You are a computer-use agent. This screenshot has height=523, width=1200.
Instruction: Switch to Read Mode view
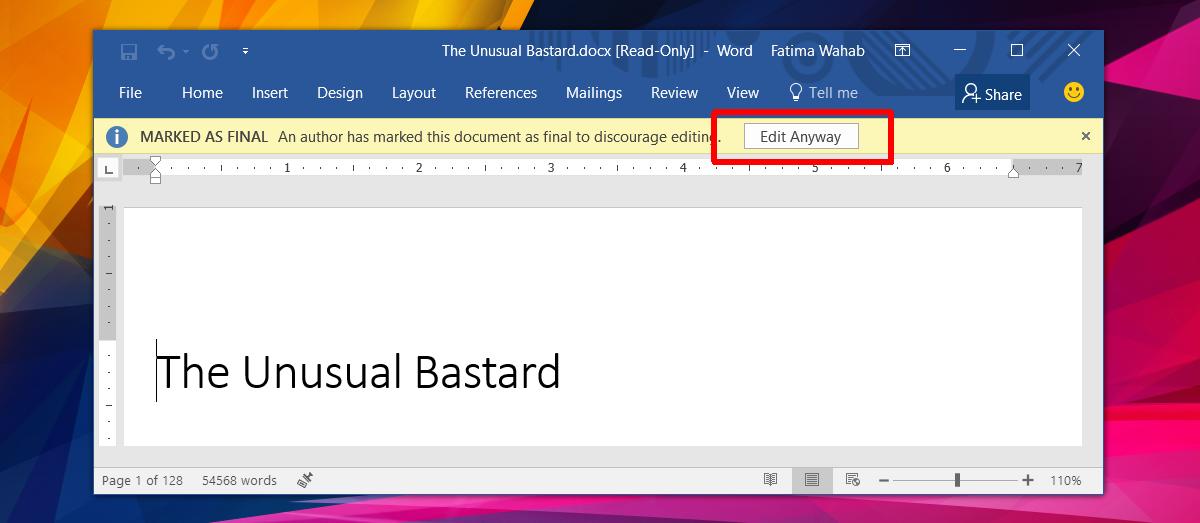click(x=770, y=480)
